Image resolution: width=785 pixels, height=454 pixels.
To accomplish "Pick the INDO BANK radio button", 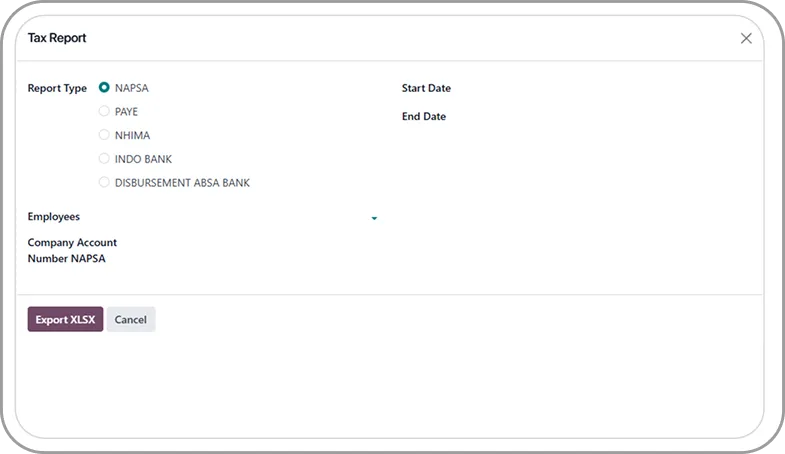I will [104, 159].
